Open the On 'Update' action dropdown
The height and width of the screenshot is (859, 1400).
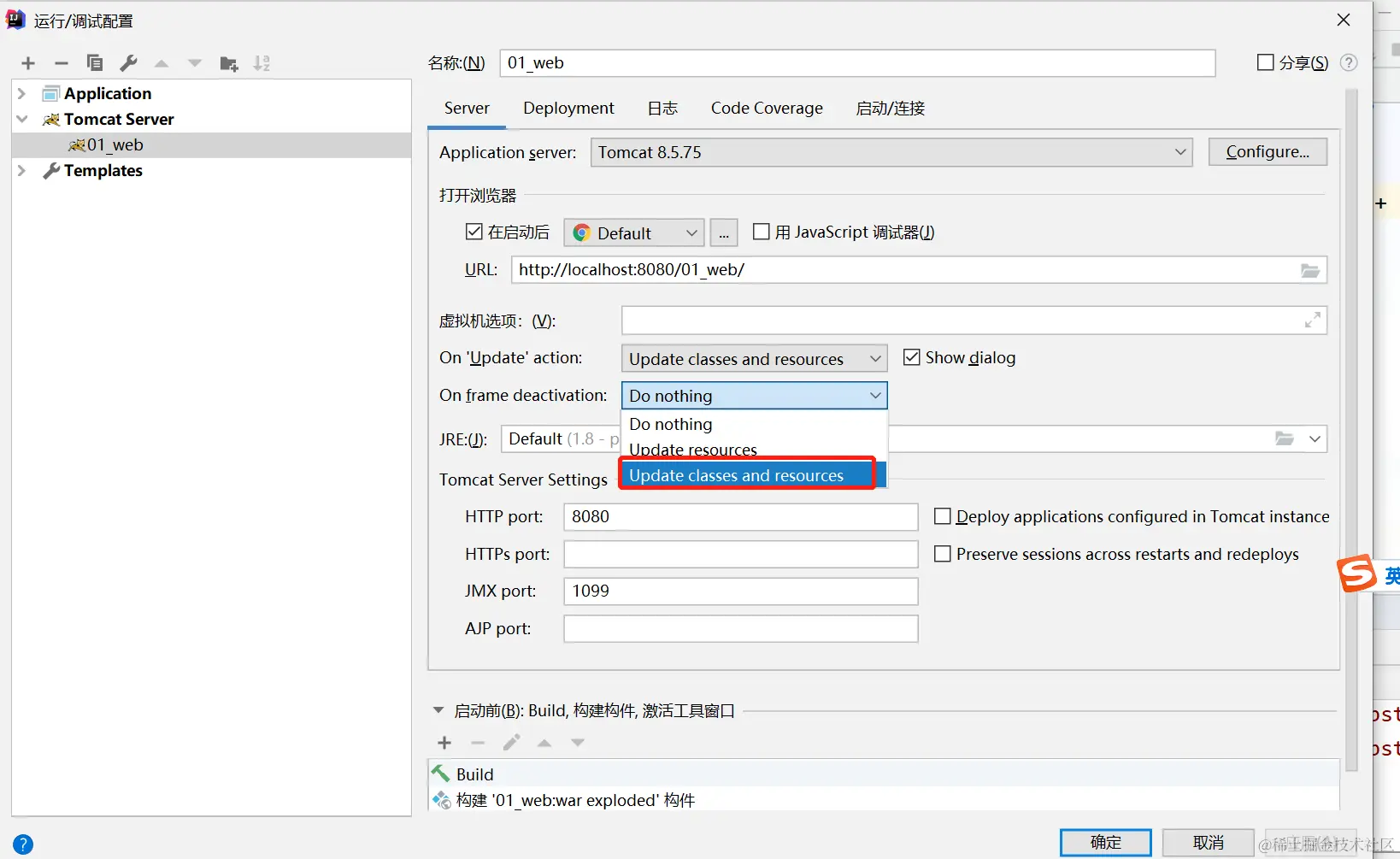click(x=754, y=359)
